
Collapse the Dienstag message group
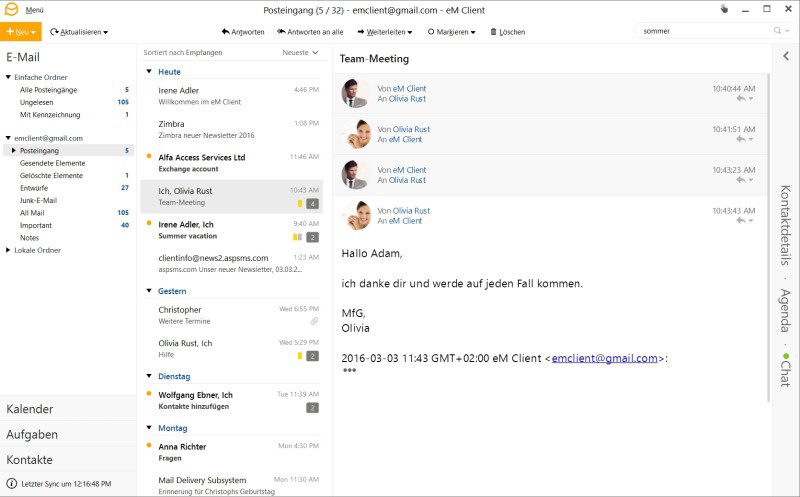(x=149, y=376)
